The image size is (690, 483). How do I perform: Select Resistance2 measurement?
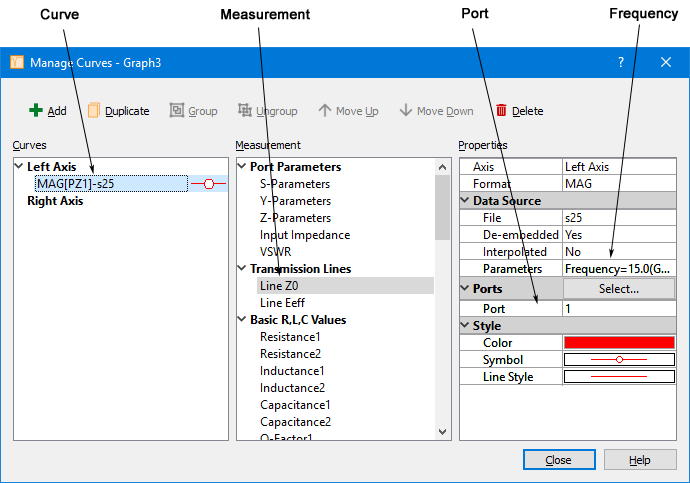290,354
